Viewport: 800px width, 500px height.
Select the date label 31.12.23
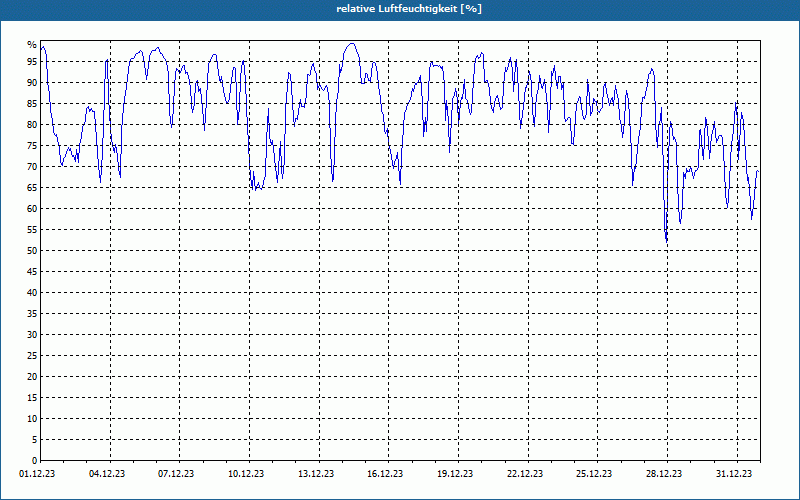tap(734, 474)
